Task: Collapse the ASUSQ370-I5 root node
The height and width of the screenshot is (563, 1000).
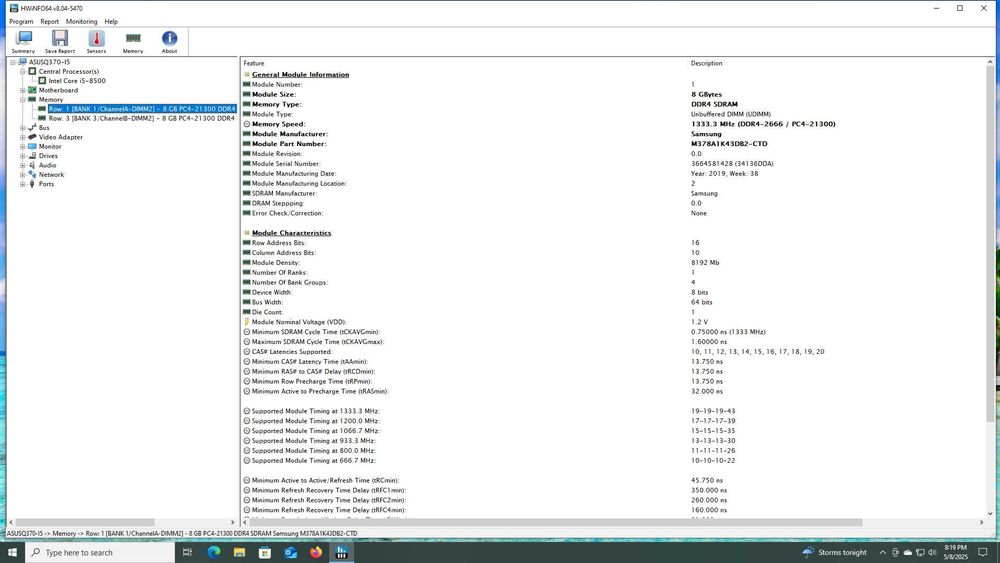Action: 13,62
